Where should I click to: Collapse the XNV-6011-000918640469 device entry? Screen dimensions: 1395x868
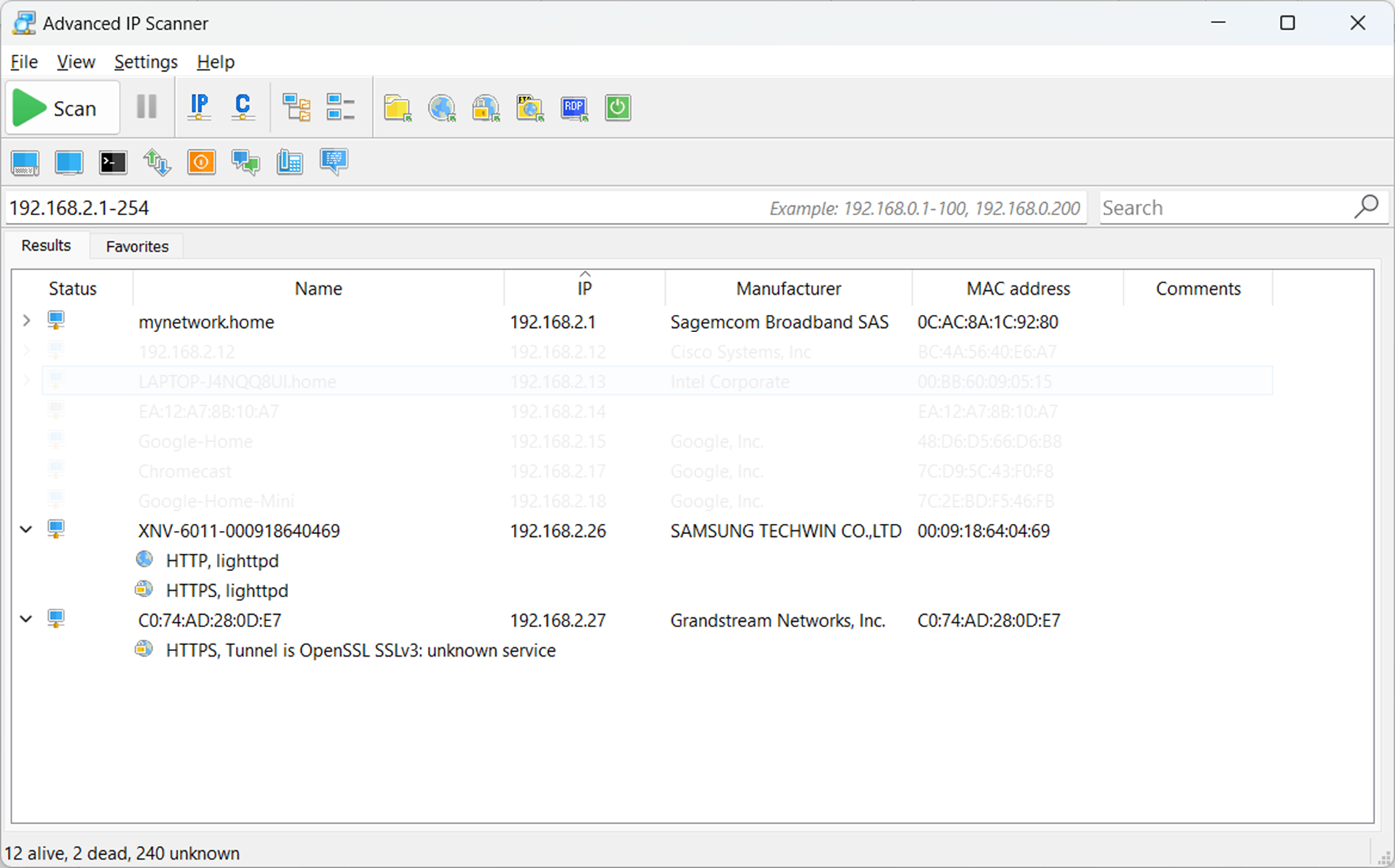pos(26,529)
